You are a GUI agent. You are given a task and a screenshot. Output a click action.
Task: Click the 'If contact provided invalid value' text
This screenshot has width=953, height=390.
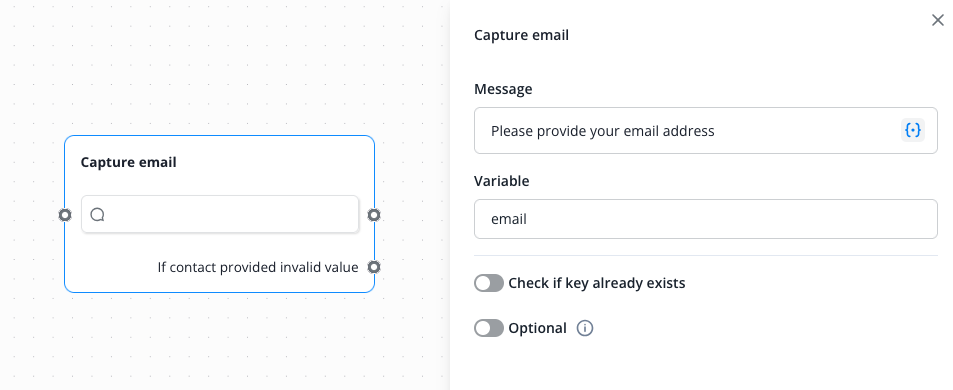click(x=258, y=267)
